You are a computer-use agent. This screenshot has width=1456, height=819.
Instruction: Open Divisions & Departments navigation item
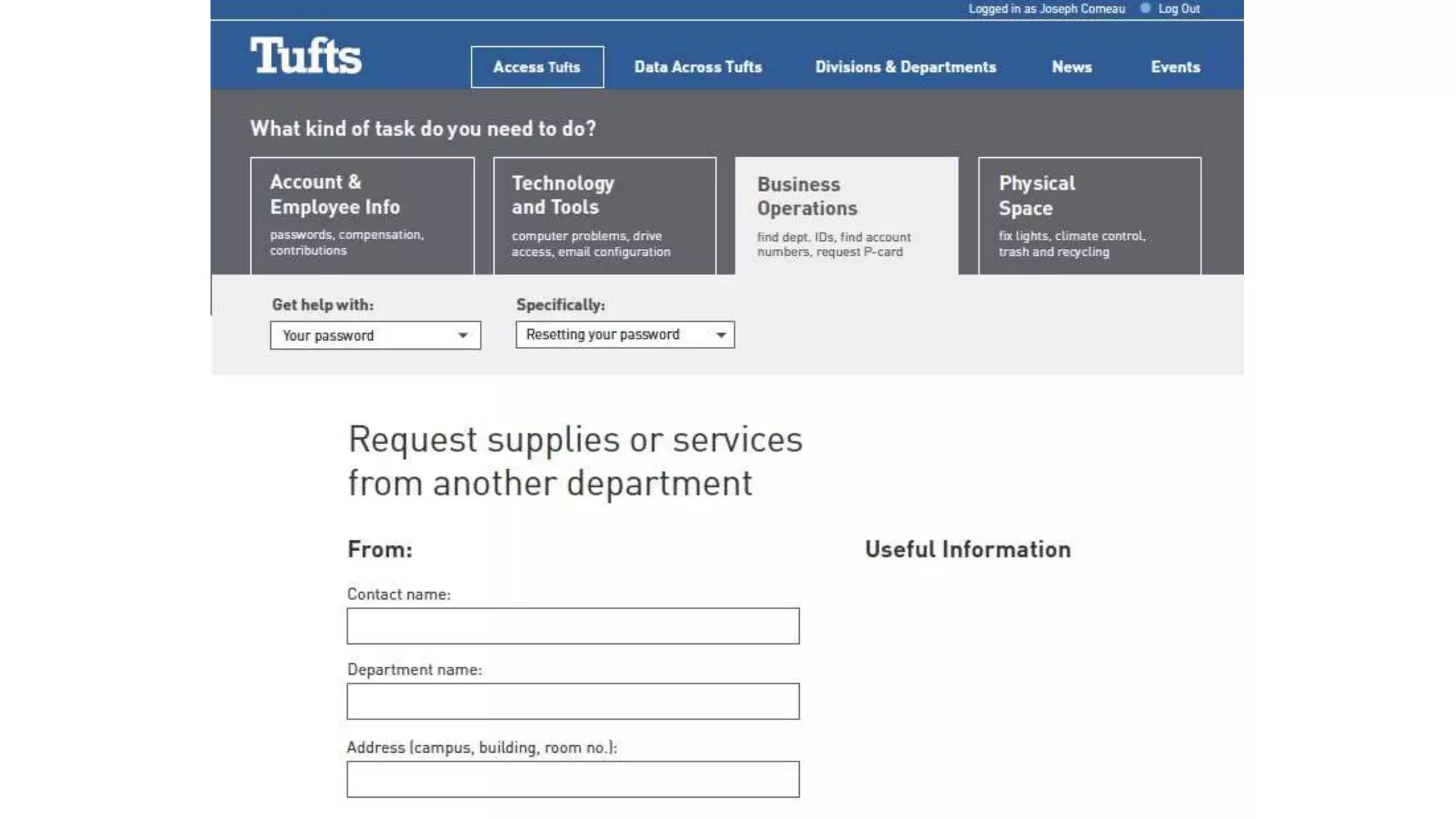coord(905,67)
